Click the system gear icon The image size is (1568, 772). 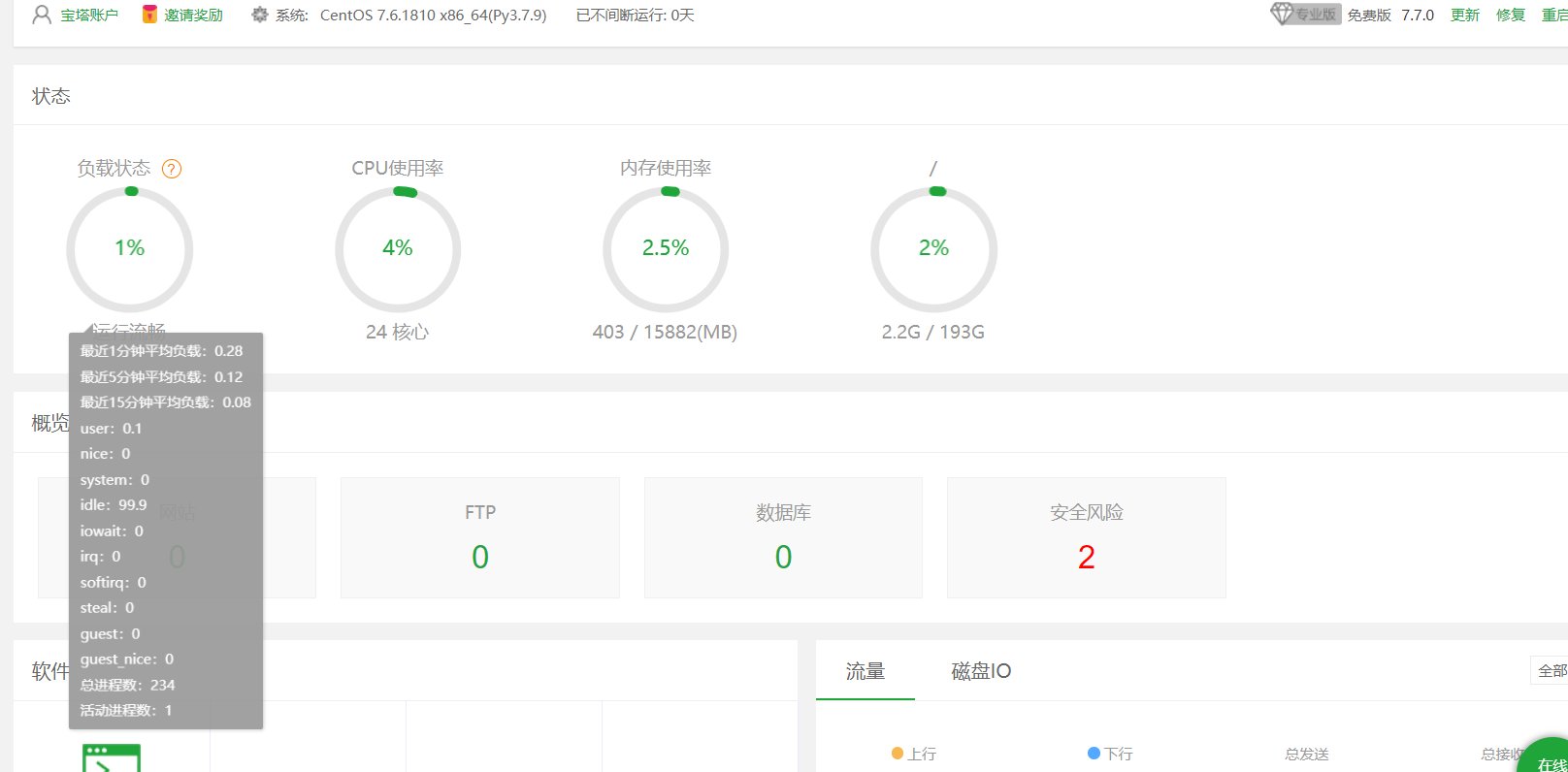[x=259, y=15]
